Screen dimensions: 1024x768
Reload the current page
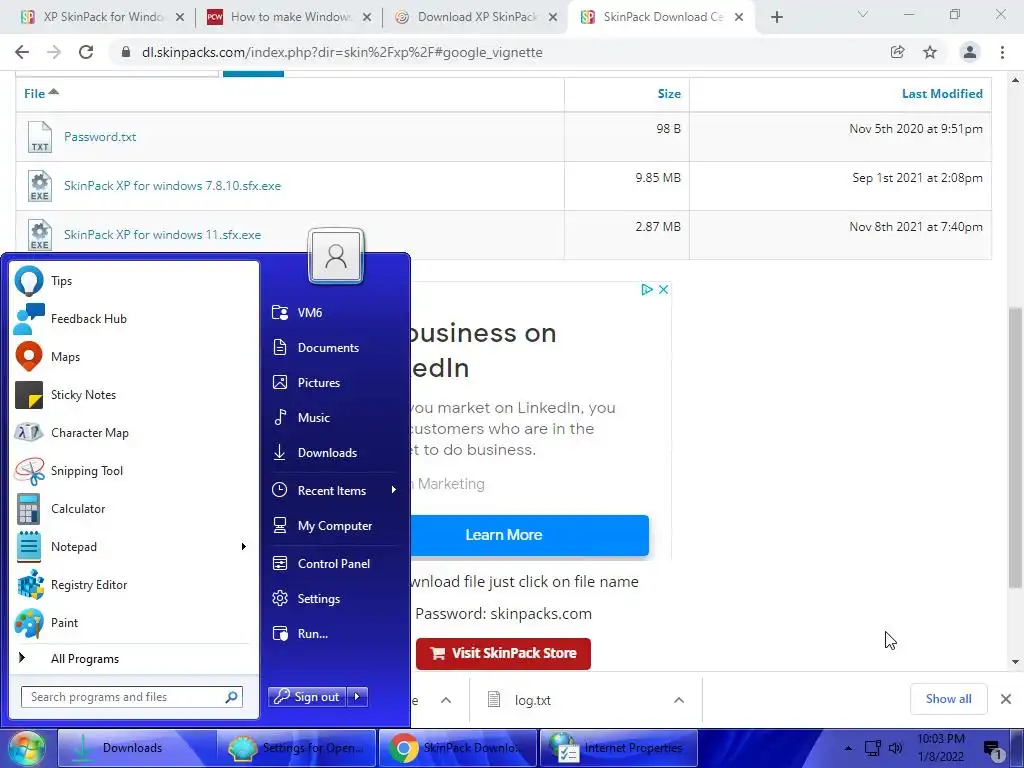(86, 52)
